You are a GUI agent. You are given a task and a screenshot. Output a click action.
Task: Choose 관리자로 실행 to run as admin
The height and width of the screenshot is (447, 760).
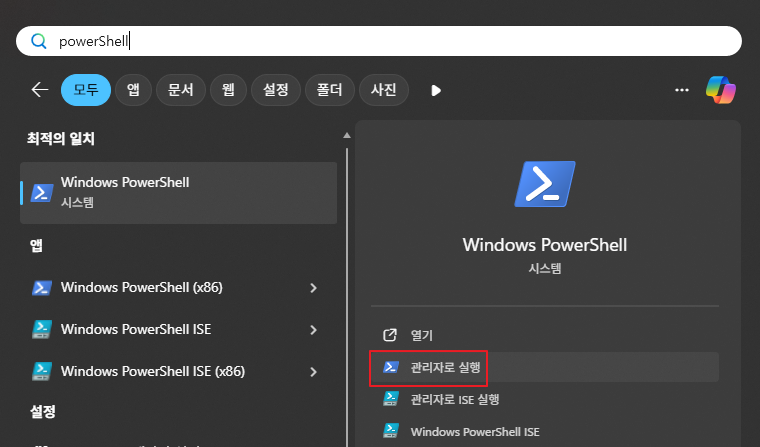[545, 367]
